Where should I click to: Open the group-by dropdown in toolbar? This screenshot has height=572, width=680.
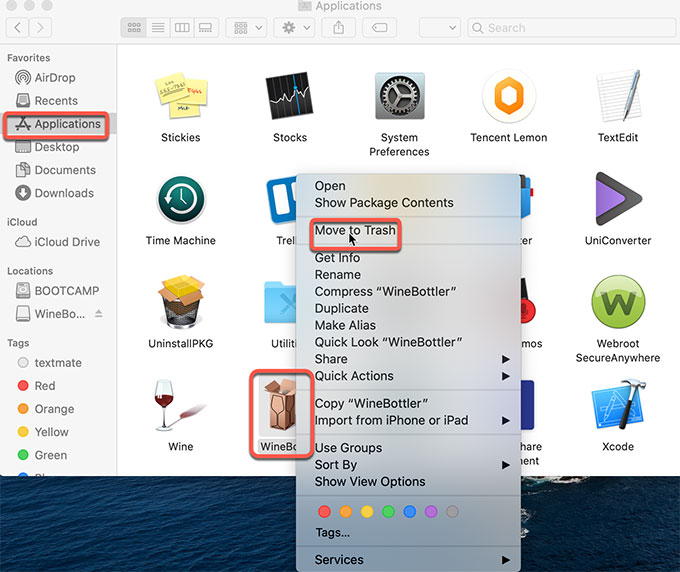coord(247,28)
